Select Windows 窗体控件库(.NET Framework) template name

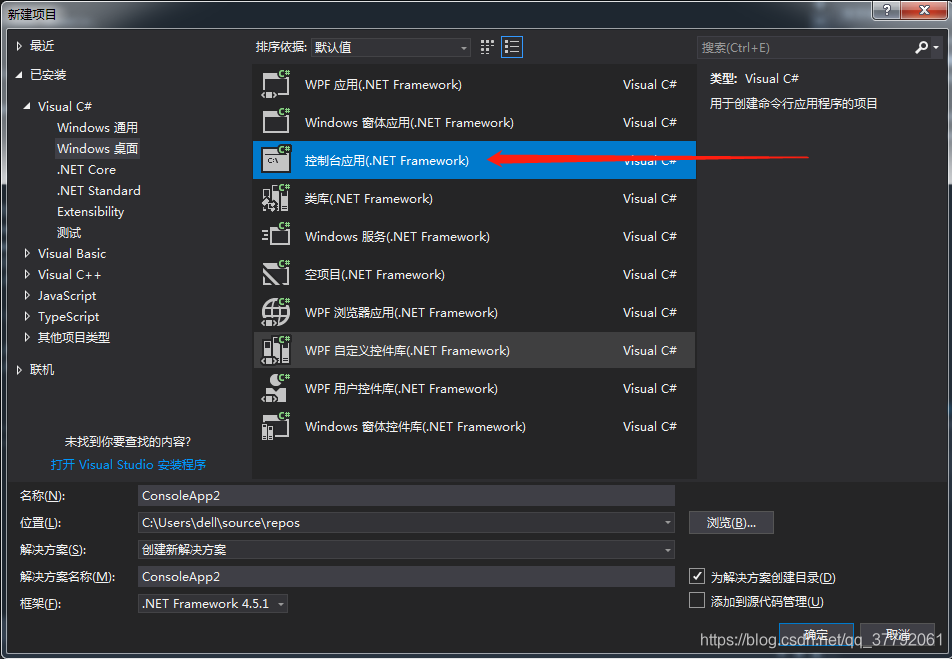coord(415,426)
